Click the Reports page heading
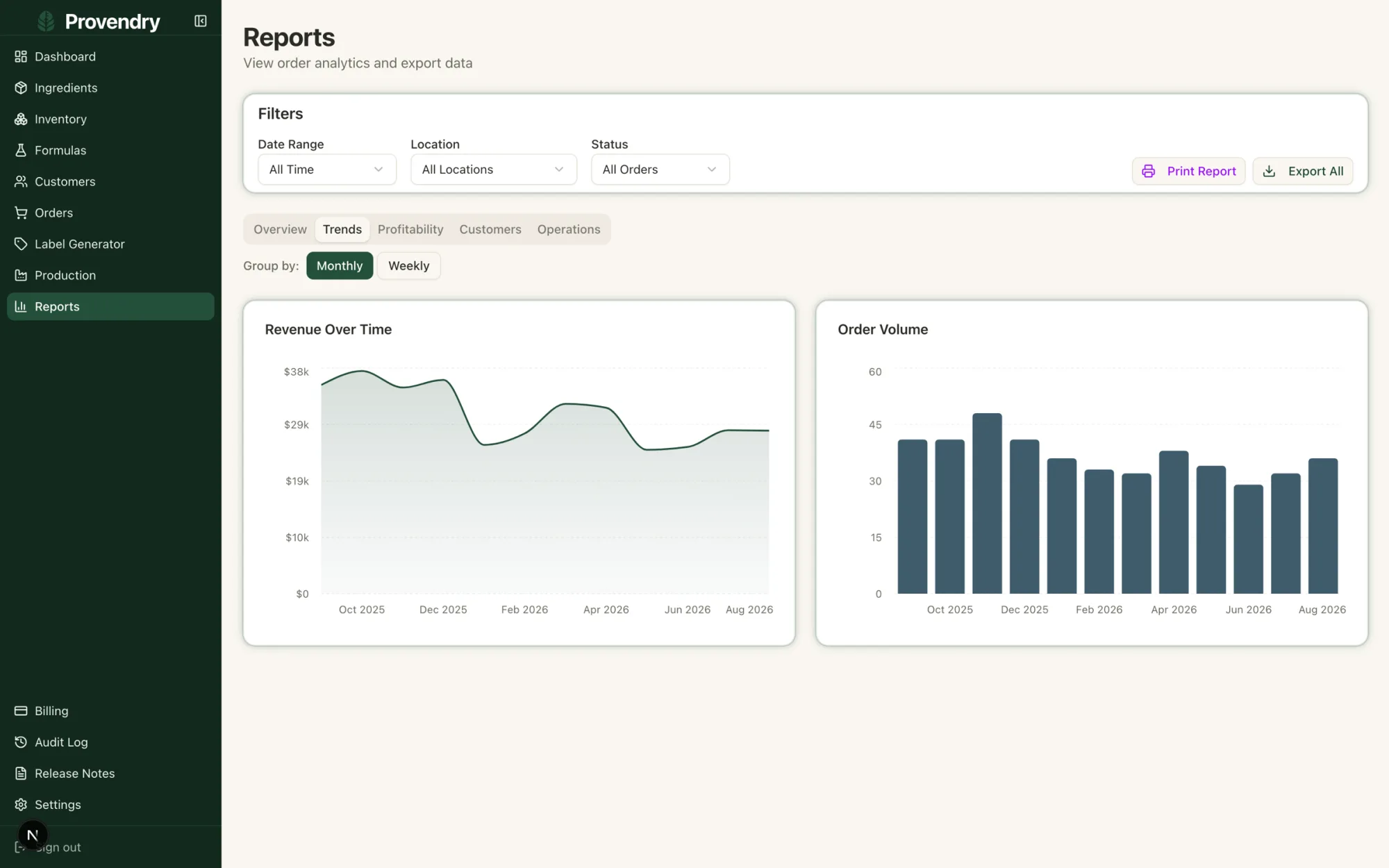The image size is (1389, 868). coord(289,37)
